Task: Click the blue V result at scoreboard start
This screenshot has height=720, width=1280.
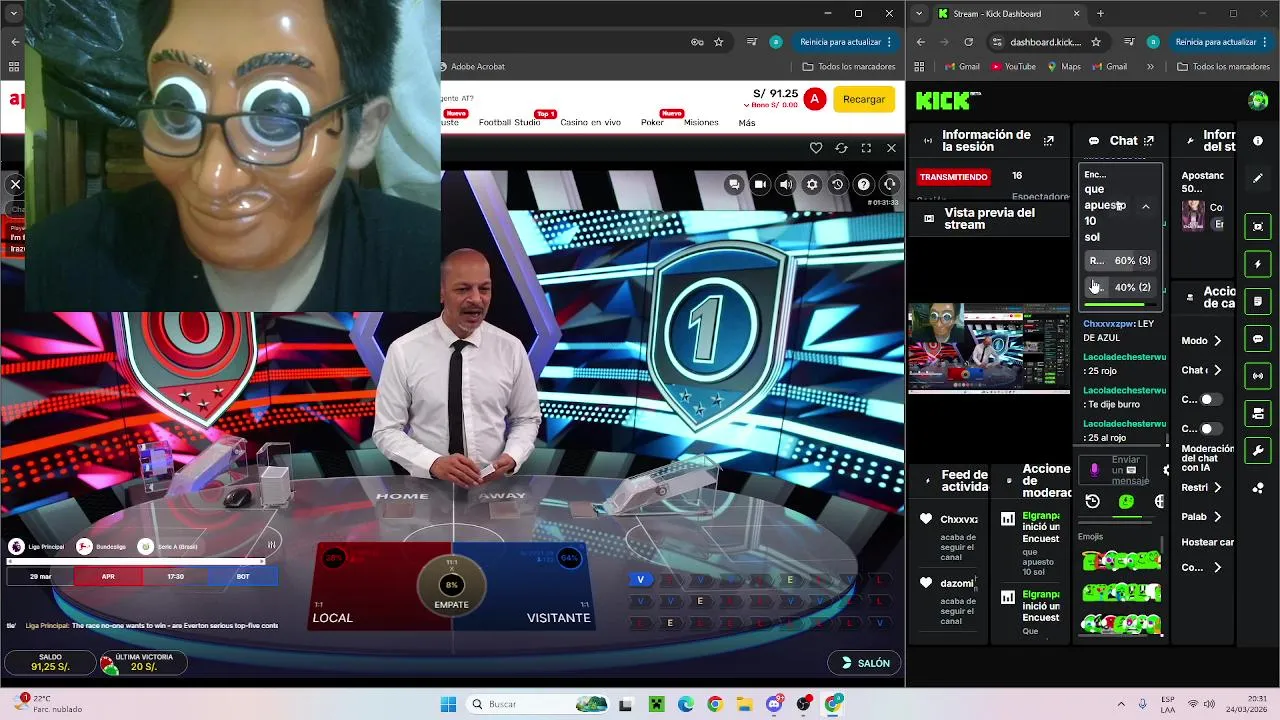Action: point(640,579)
